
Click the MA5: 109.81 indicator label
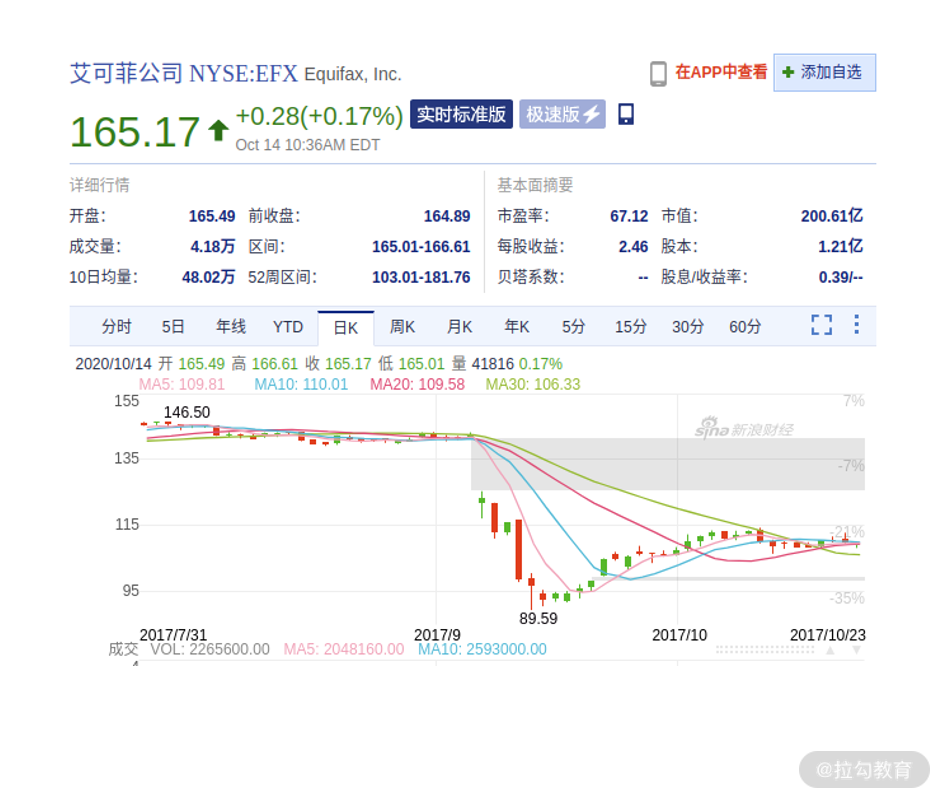181,384
